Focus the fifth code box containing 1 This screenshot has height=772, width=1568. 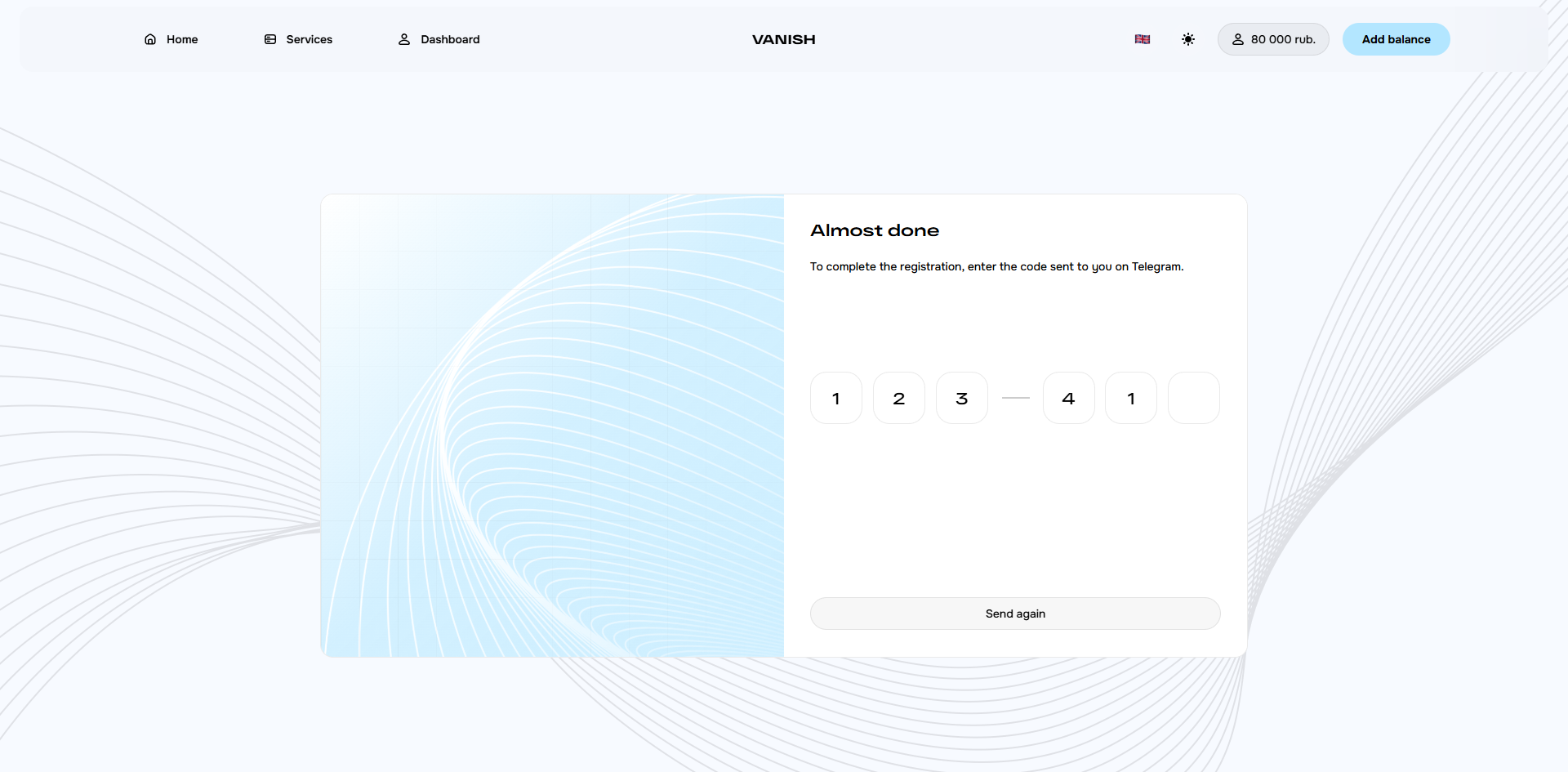point(1130,398)
